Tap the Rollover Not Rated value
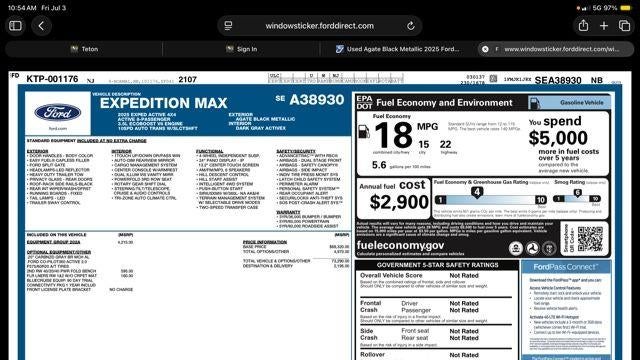 pos(464,355)
